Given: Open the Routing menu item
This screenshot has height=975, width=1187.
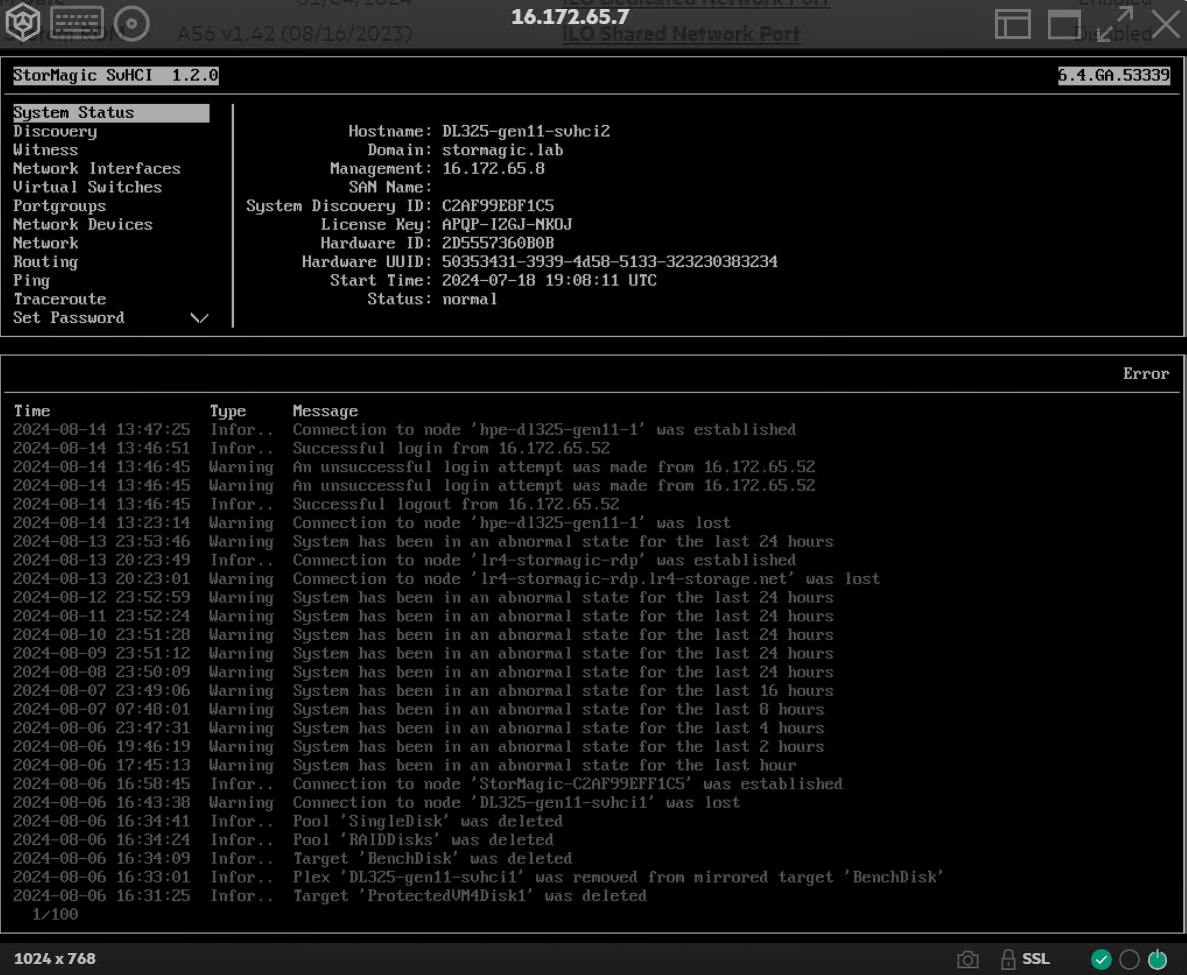Looking at the screenshot, I should (x=45, y=262).
